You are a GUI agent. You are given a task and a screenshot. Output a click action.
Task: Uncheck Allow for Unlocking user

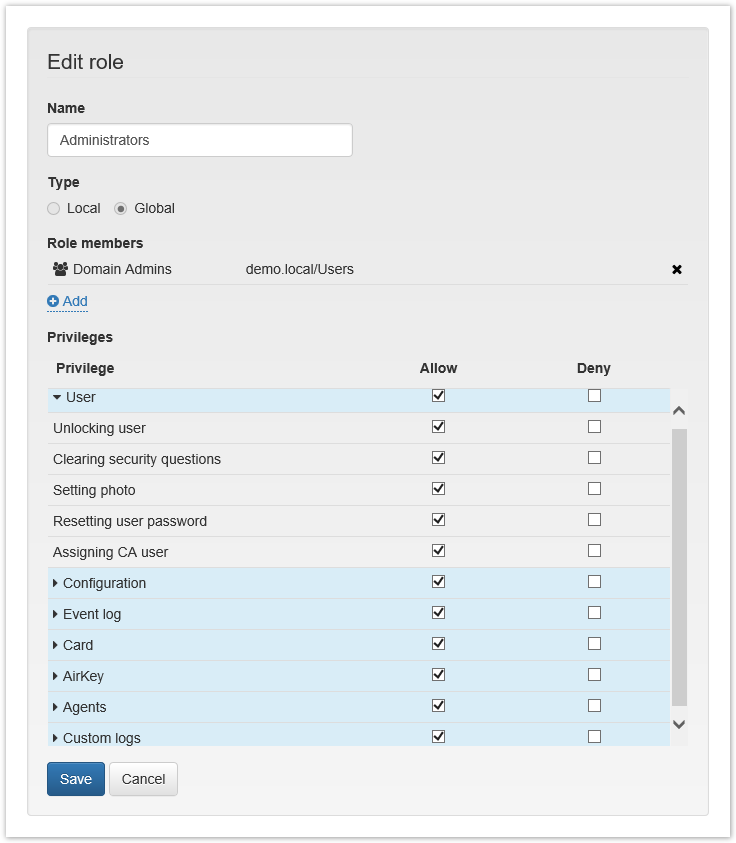tap(438, 427)
